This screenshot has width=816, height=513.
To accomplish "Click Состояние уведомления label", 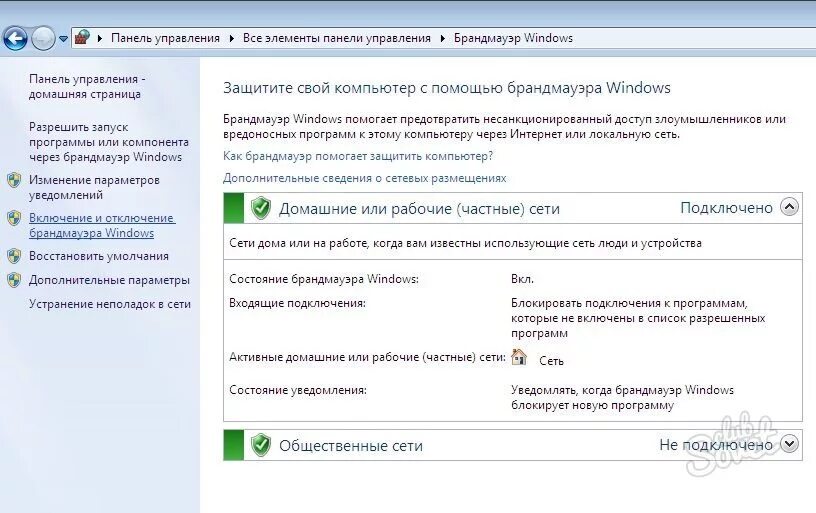I will click(x=298, y=390).
